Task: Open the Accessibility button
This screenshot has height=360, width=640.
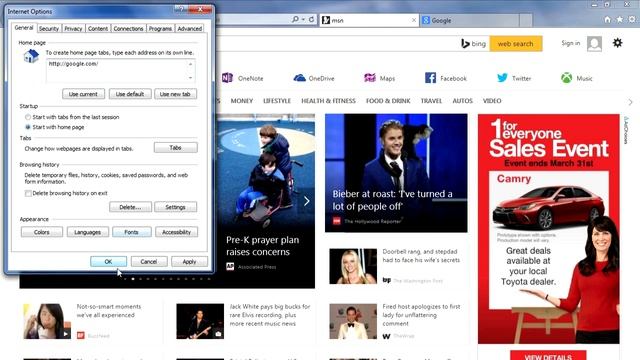Action: pyautogui.click(x=176, y=232)
